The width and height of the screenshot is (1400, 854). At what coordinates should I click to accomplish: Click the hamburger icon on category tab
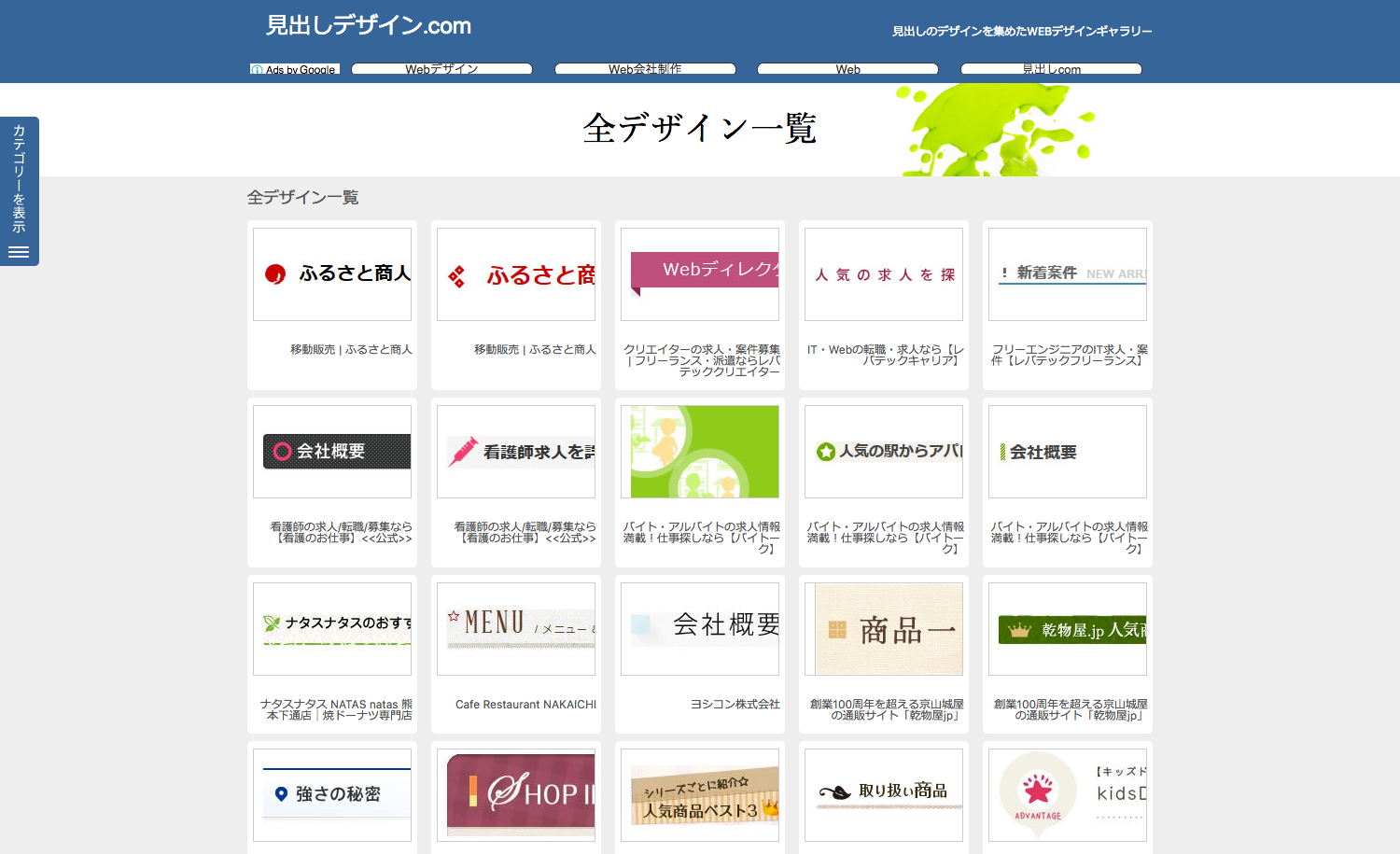coord(19,252)
